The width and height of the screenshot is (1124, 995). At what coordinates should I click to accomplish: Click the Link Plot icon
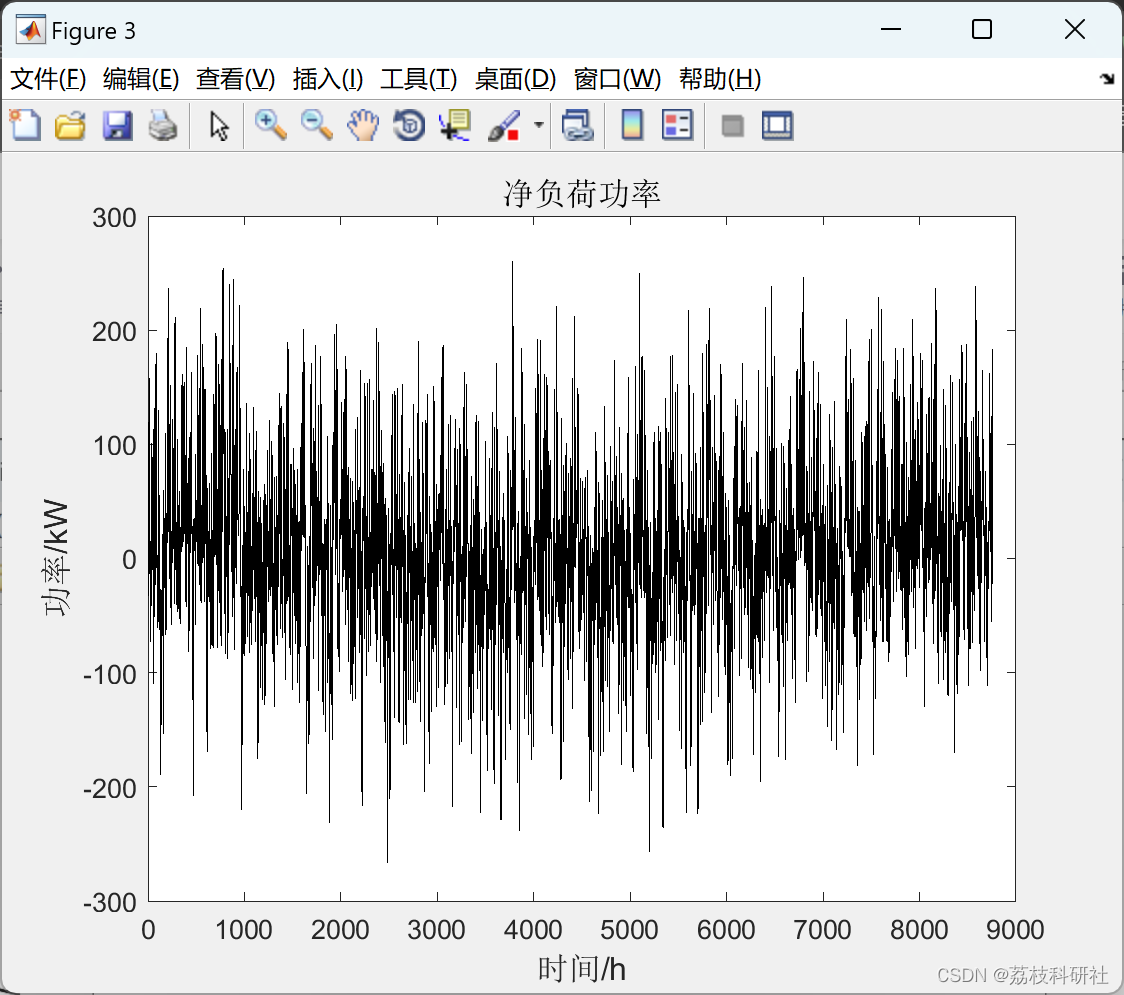click(577, 125)
